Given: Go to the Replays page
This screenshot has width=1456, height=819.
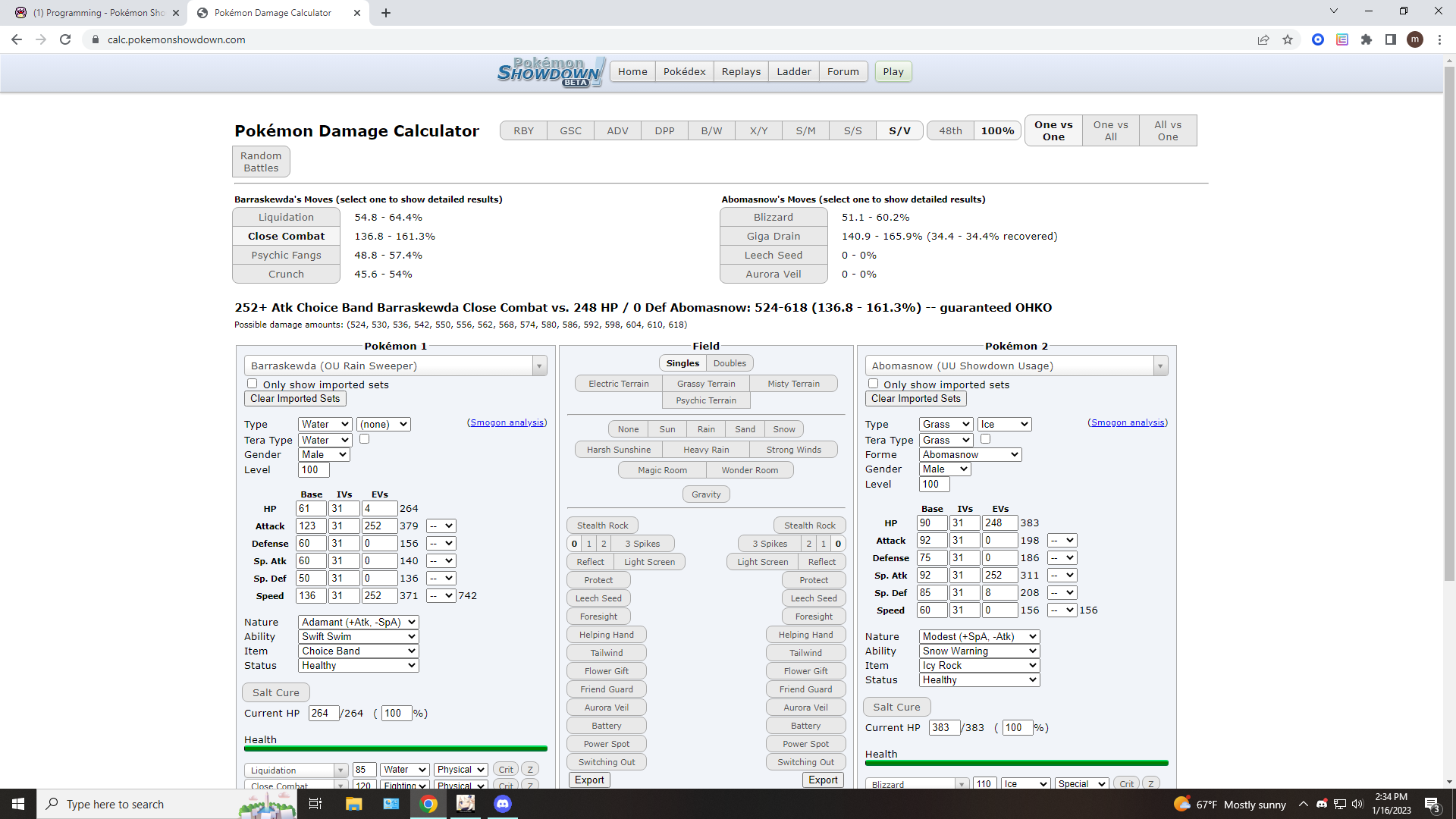Looking at the screenshot, I should 741,71.
